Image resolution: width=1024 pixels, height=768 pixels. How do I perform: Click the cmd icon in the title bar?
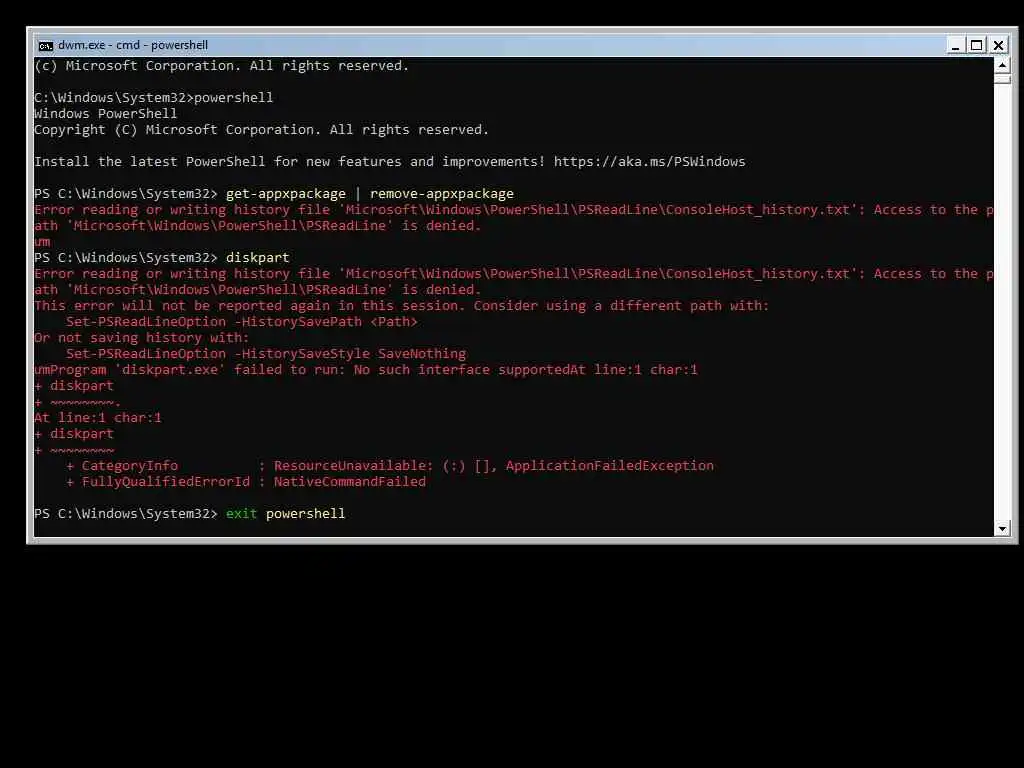45,46
